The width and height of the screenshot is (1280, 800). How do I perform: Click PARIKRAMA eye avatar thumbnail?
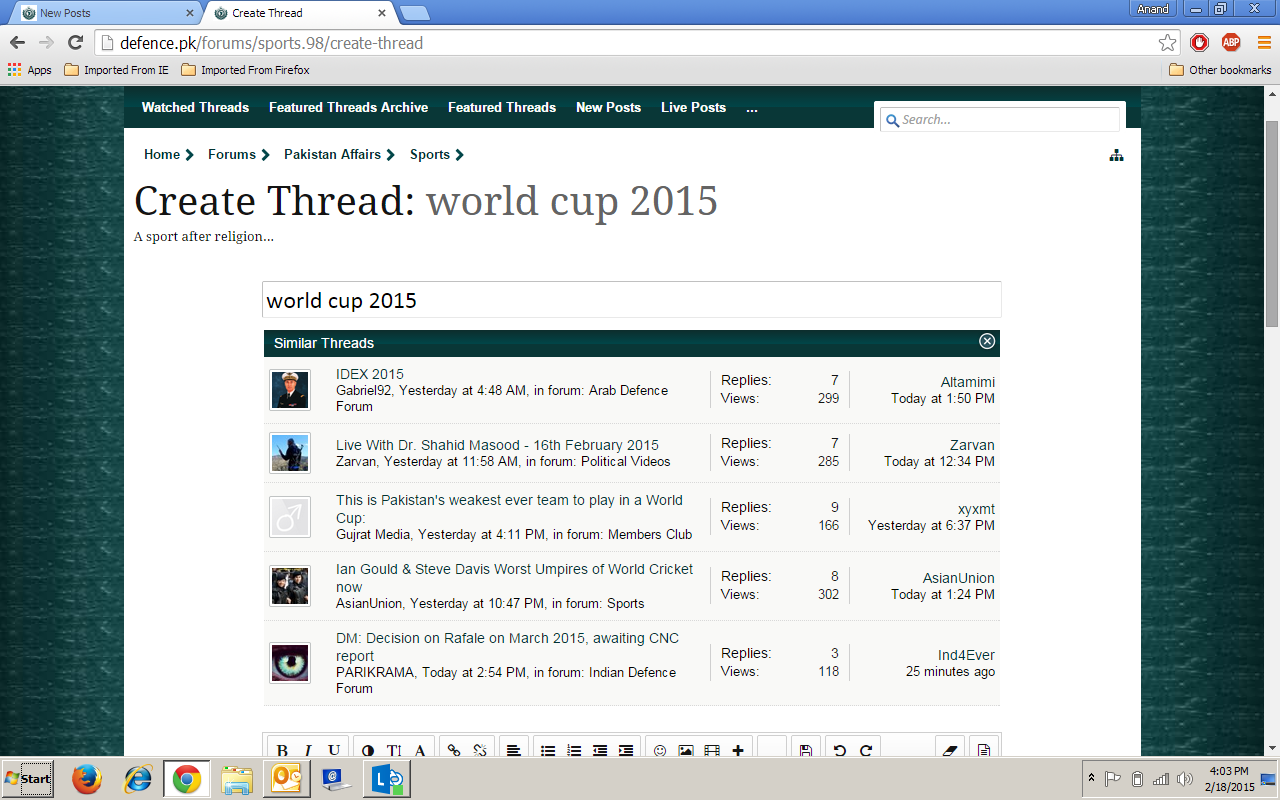pyautogui.click(x=290, y=663)
